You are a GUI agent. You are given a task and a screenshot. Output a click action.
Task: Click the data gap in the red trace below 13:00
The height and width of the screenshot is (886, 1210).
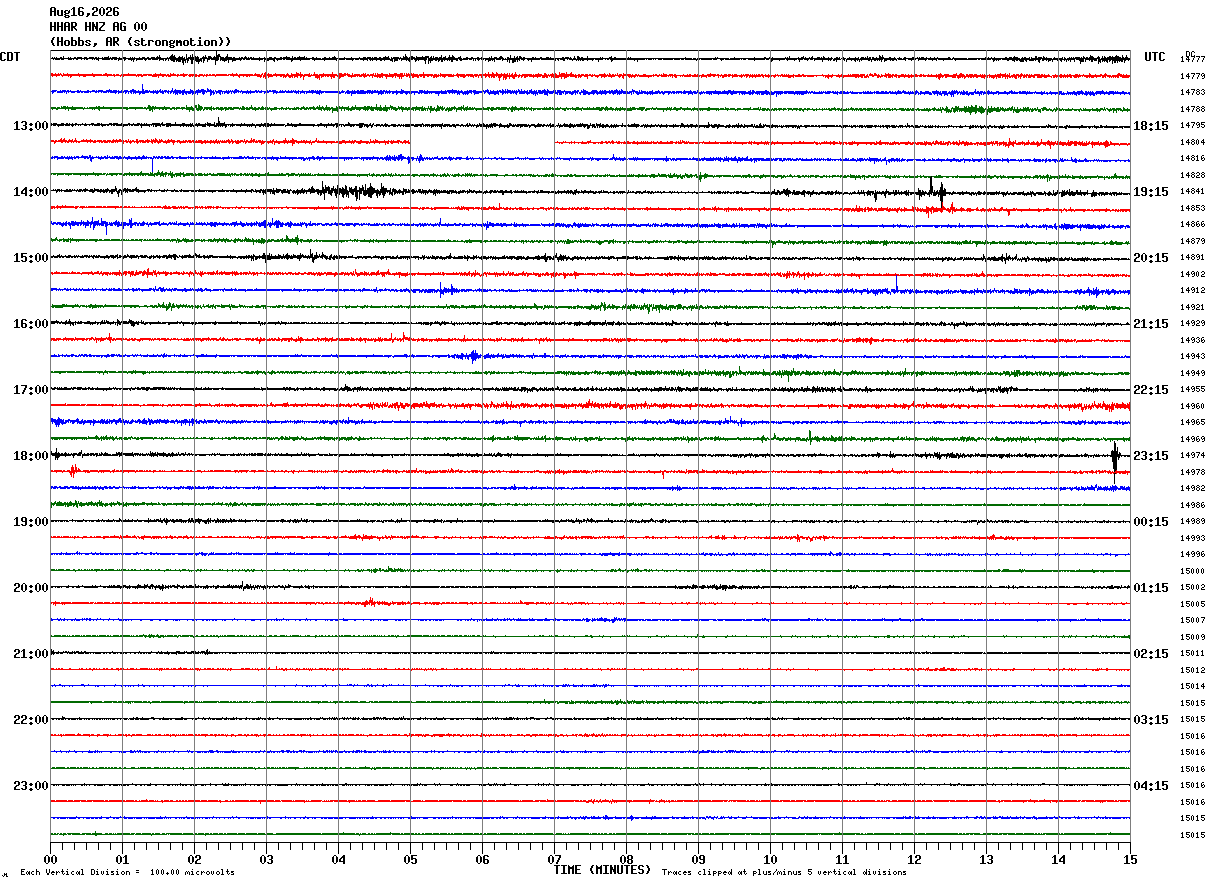(x=482, y=142)
